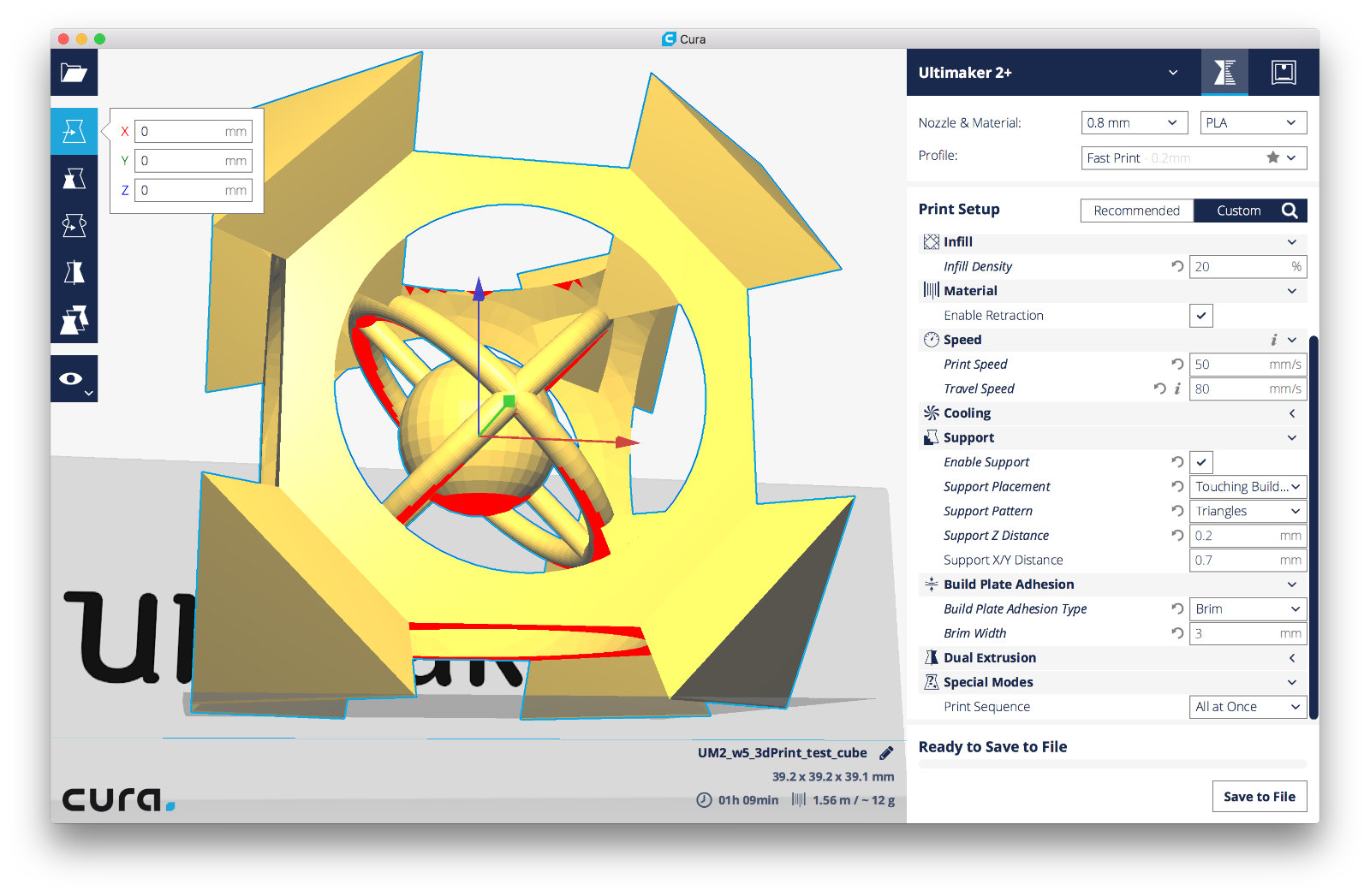Open the view mode eye menu

point(74,379)
